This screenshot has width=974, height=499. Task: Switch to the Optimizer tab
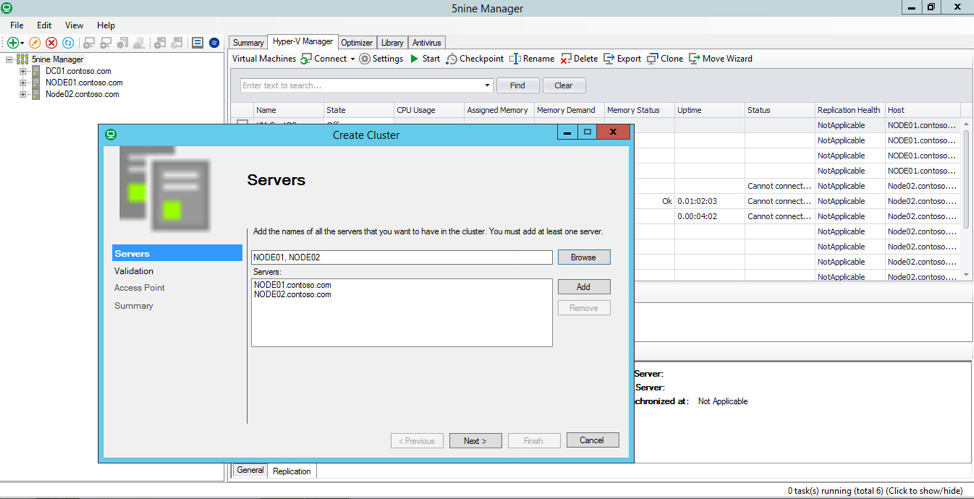click(357, 43)
